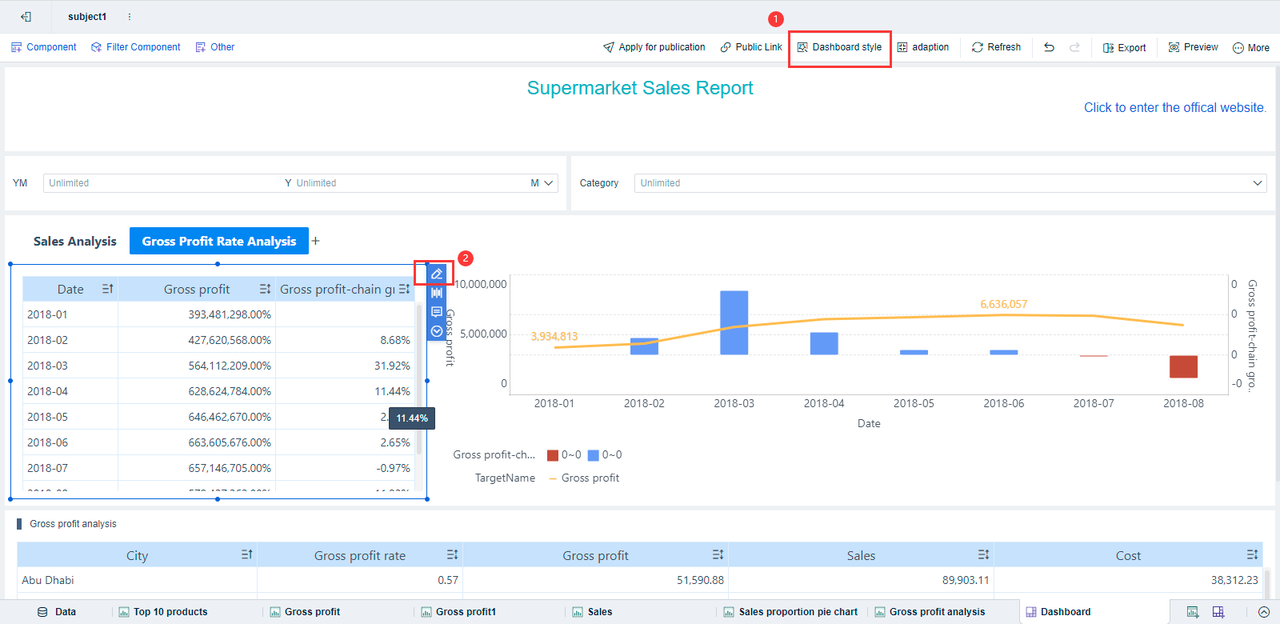Click the undo arrow in toolbar

1049,47
